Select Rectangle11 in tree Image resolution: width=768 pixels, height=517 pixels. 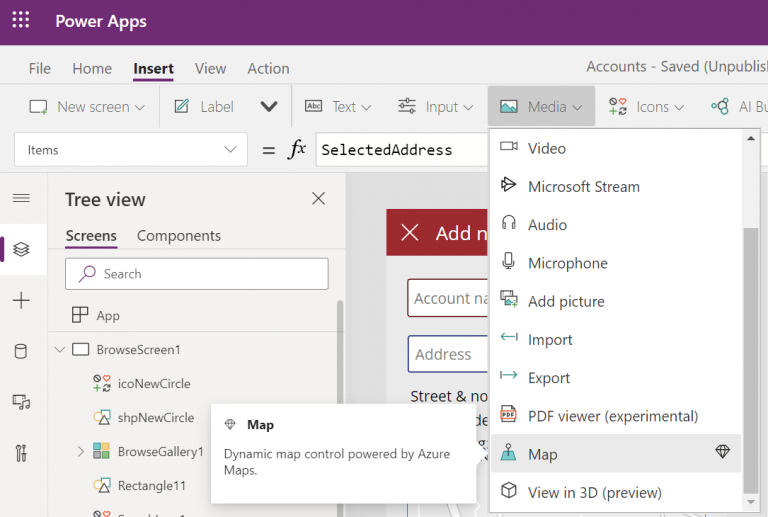152,486
